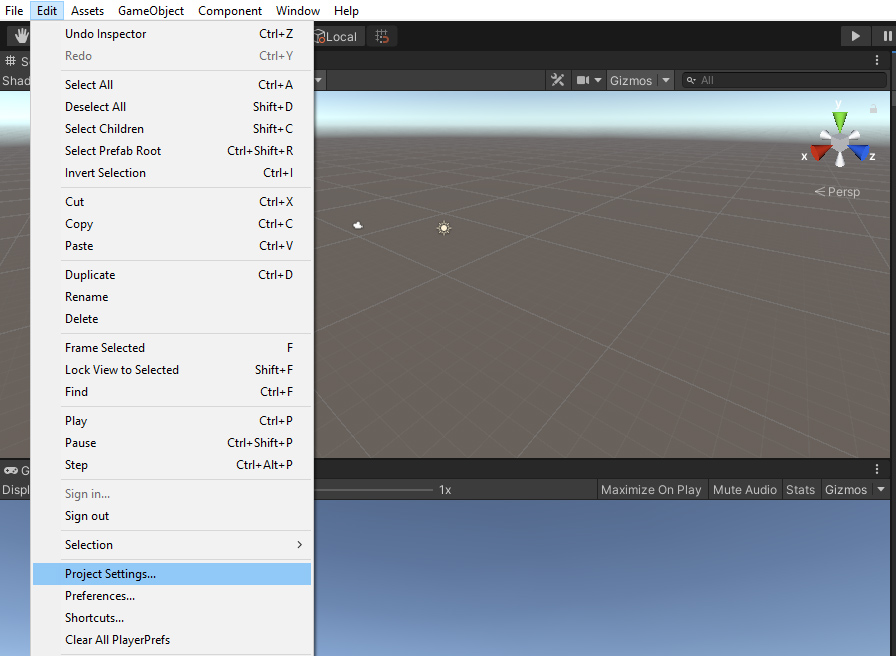Image resolution: width=896 pixels, height=656 pixels.
Task: Expand the Game view Gizmos dropdown arrow
Action: (881, 489)
